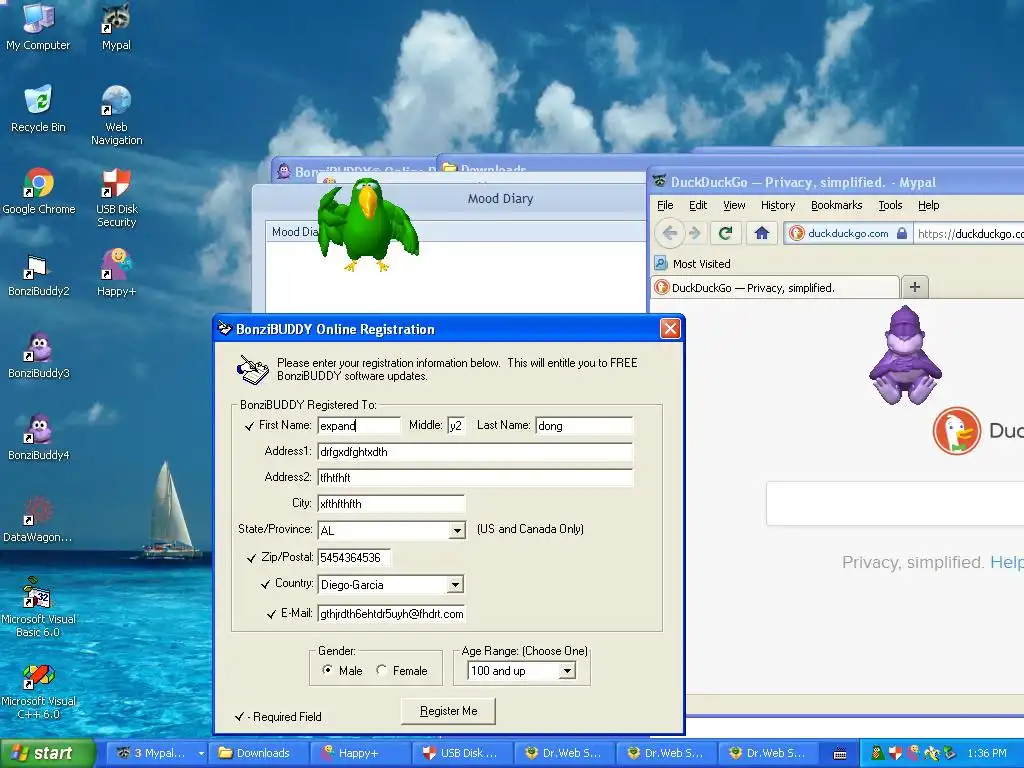Click the USB Disk Security tray shield
Screen dimensions: 1024x768
[x=895, y=753]
